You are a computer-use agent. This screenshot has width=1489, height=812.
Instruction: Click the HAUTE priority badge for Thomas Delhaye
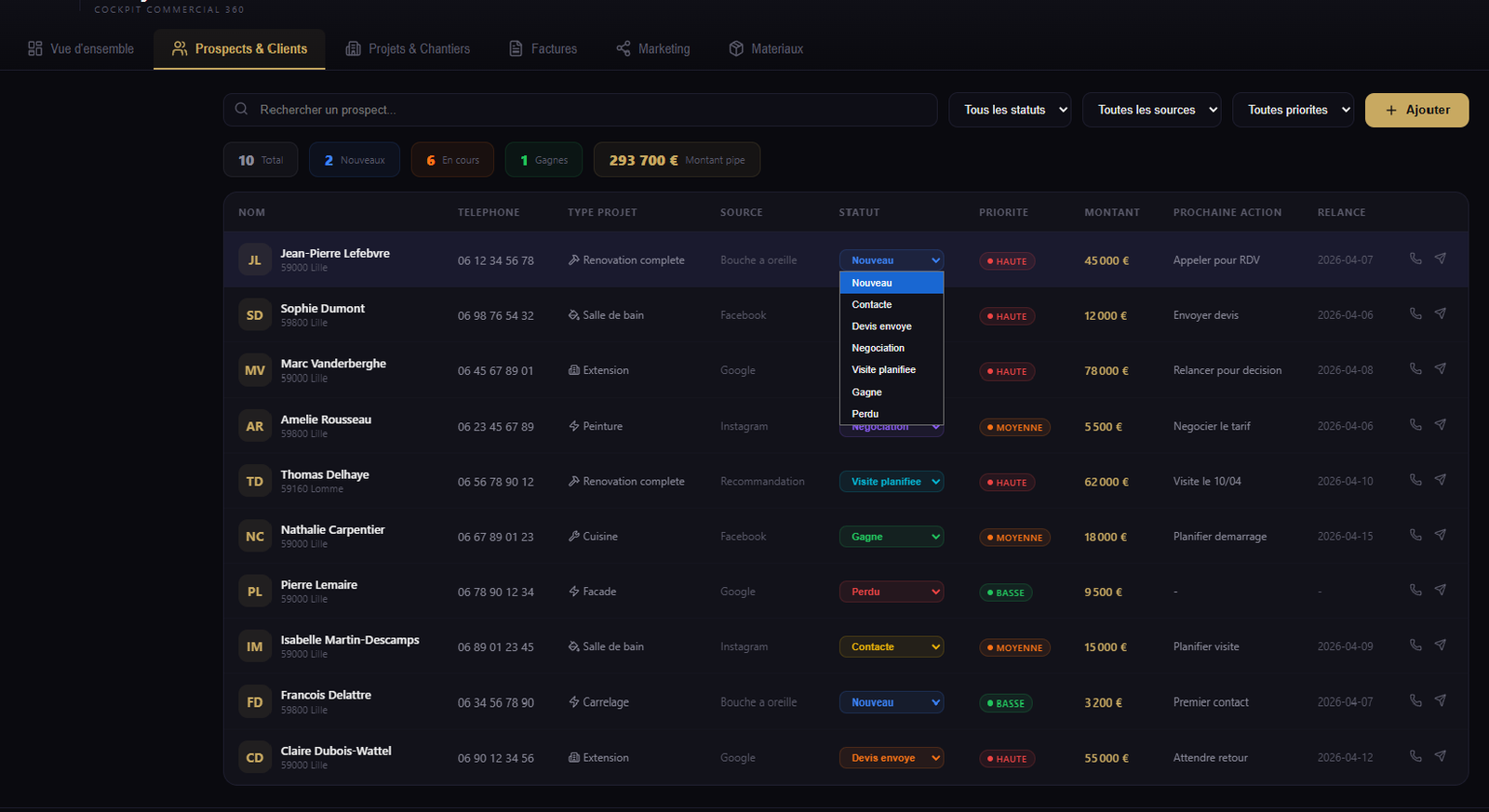(1006, 483)
